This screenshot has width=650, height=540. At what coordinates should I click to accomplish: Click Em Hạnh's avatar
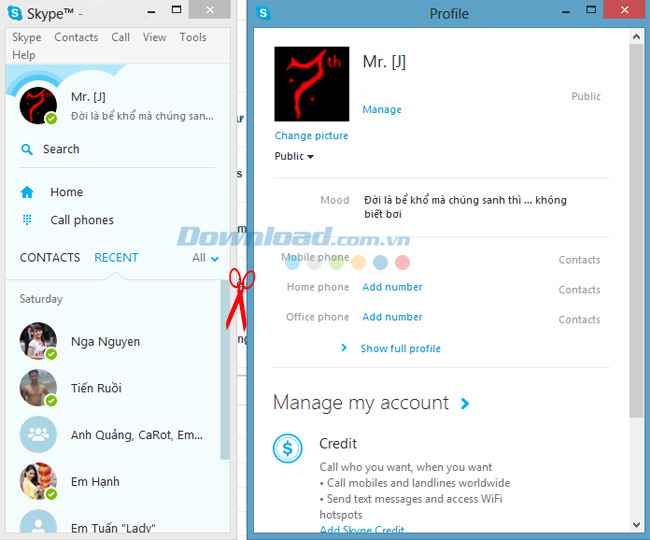tap(38, 481)
